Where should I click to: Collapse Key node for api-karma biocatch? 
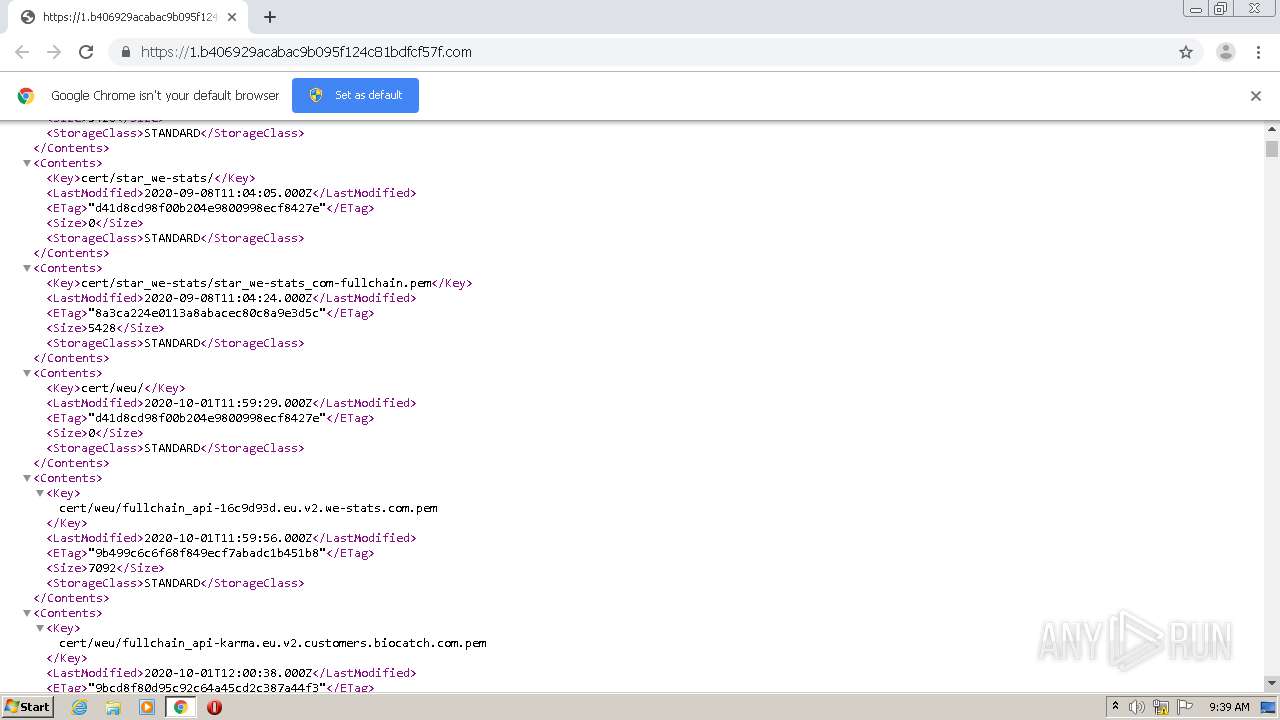tap(40, 628)
